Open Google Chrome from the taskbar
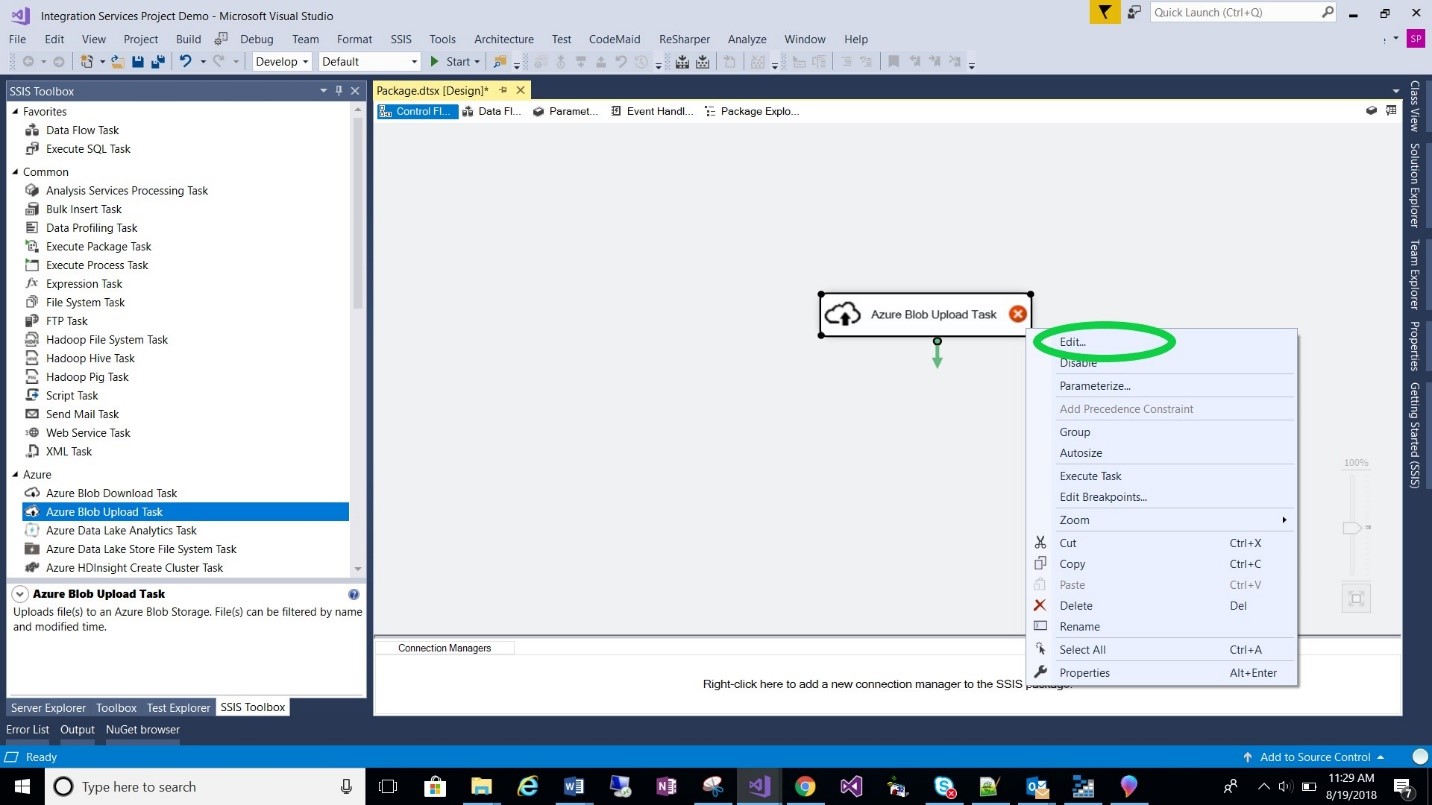 (805, 786)
